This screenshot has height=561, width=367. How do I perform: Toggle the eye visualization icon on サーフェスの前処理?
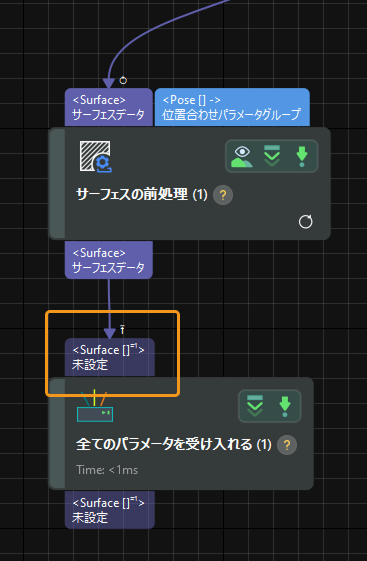242,157
